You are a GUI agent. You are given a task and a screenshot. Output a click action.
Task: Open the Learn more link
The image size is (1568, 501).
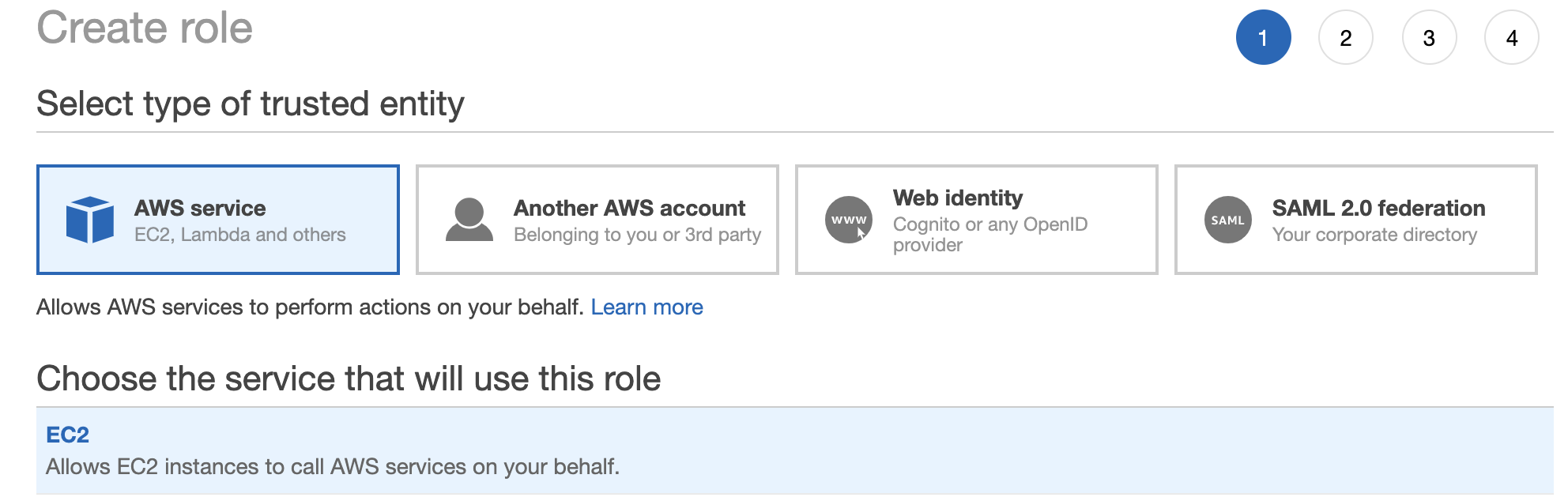pos(646,307)
